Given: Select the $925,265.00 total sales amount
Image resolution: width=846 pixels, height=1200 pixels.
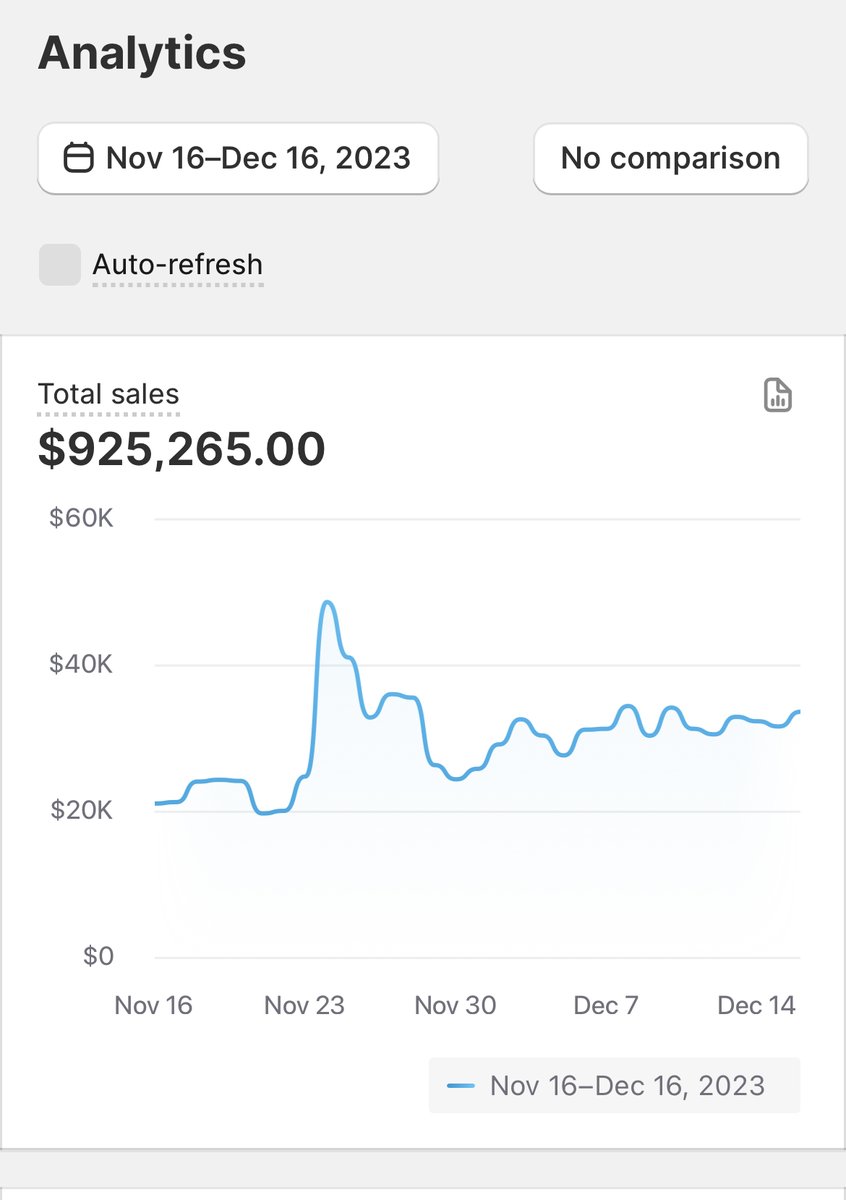Looking at the screenshot, I should (x=182, y=449).
